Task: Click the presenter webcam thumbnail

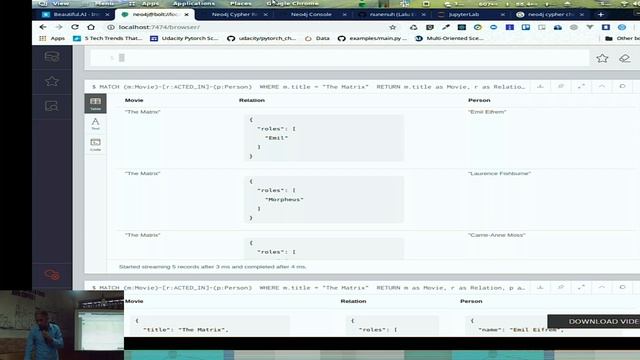Action: pos(62,325)
